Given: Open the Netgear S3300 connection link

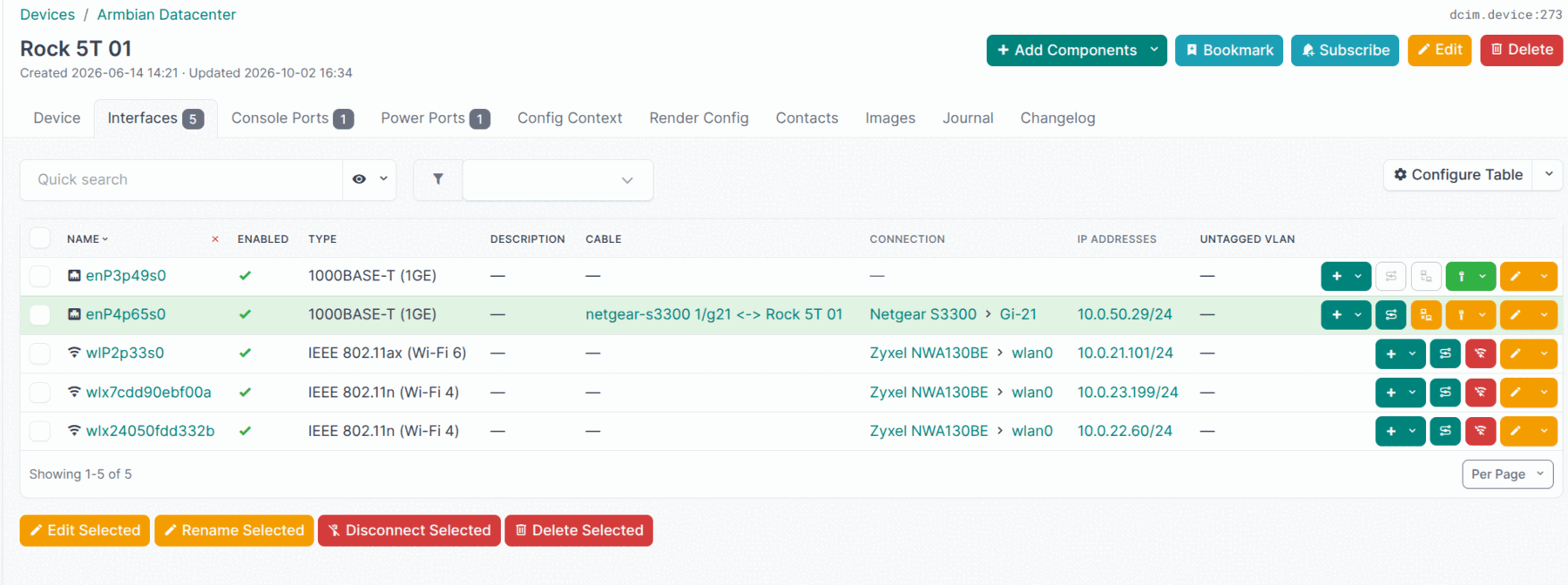Looking at the screenshot, I should [x=923, y=314].
